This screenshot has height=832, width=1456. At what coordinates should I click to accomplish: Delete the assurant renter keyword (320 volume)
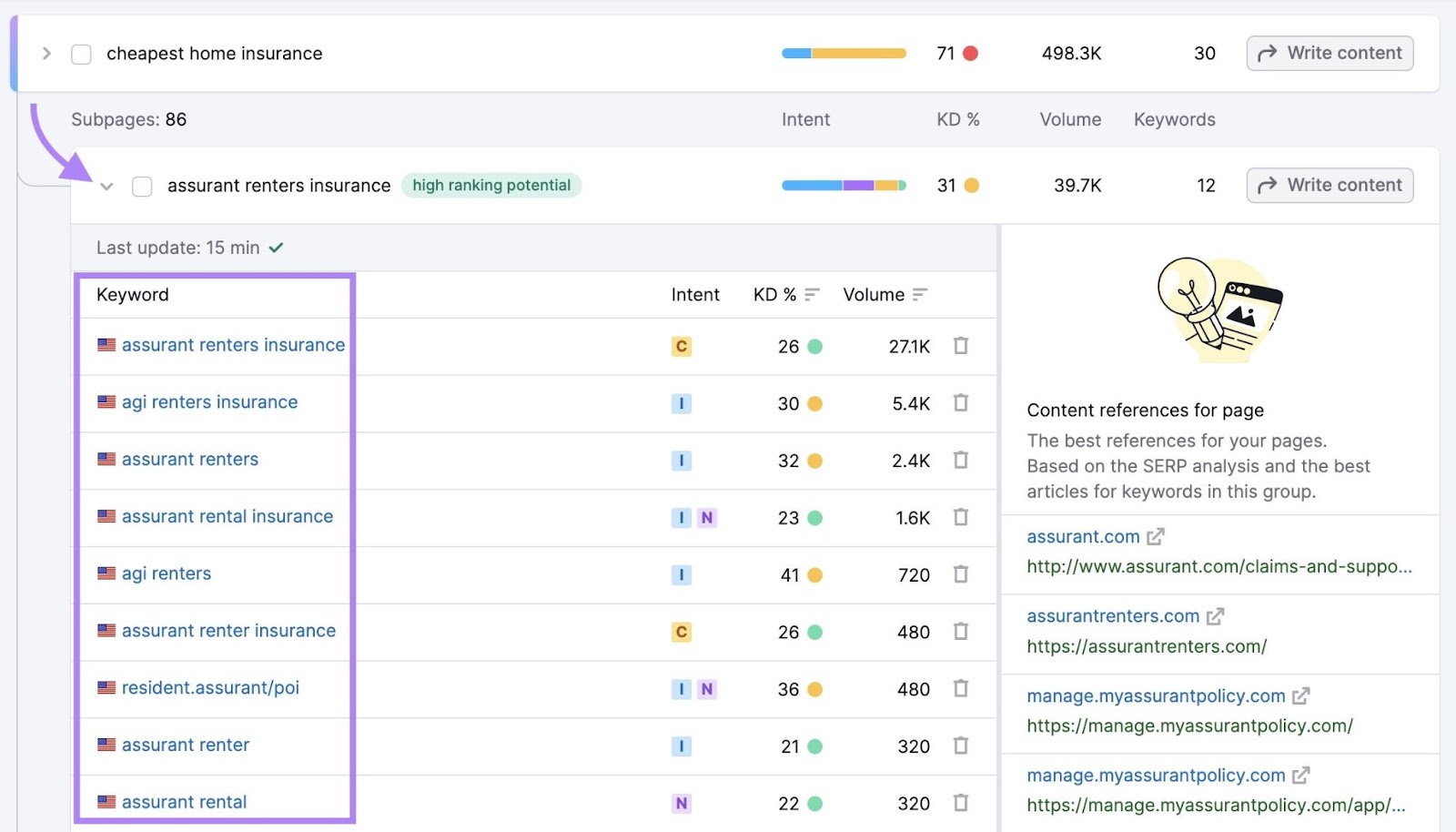click(x=960, y=746)
